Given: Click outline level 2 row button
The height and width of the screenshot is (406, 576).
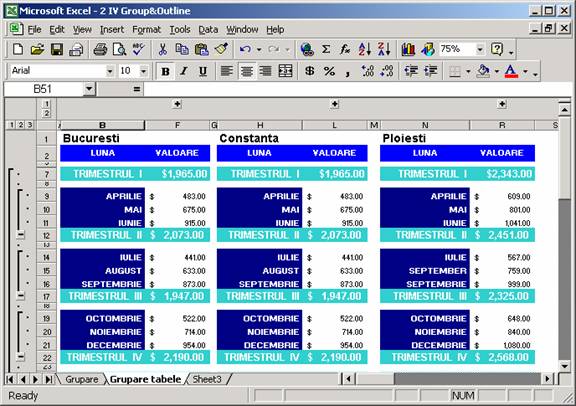Looking at the screenshot, I should (21, 125).
